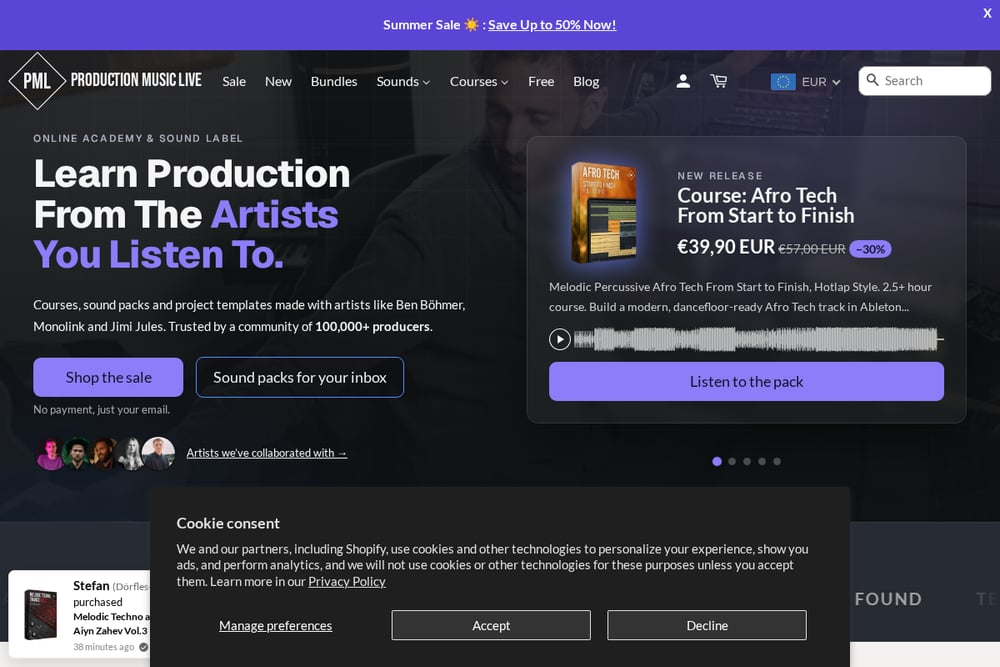
Task: Click the Shop the sale button
Action: [x=108, y=377]
